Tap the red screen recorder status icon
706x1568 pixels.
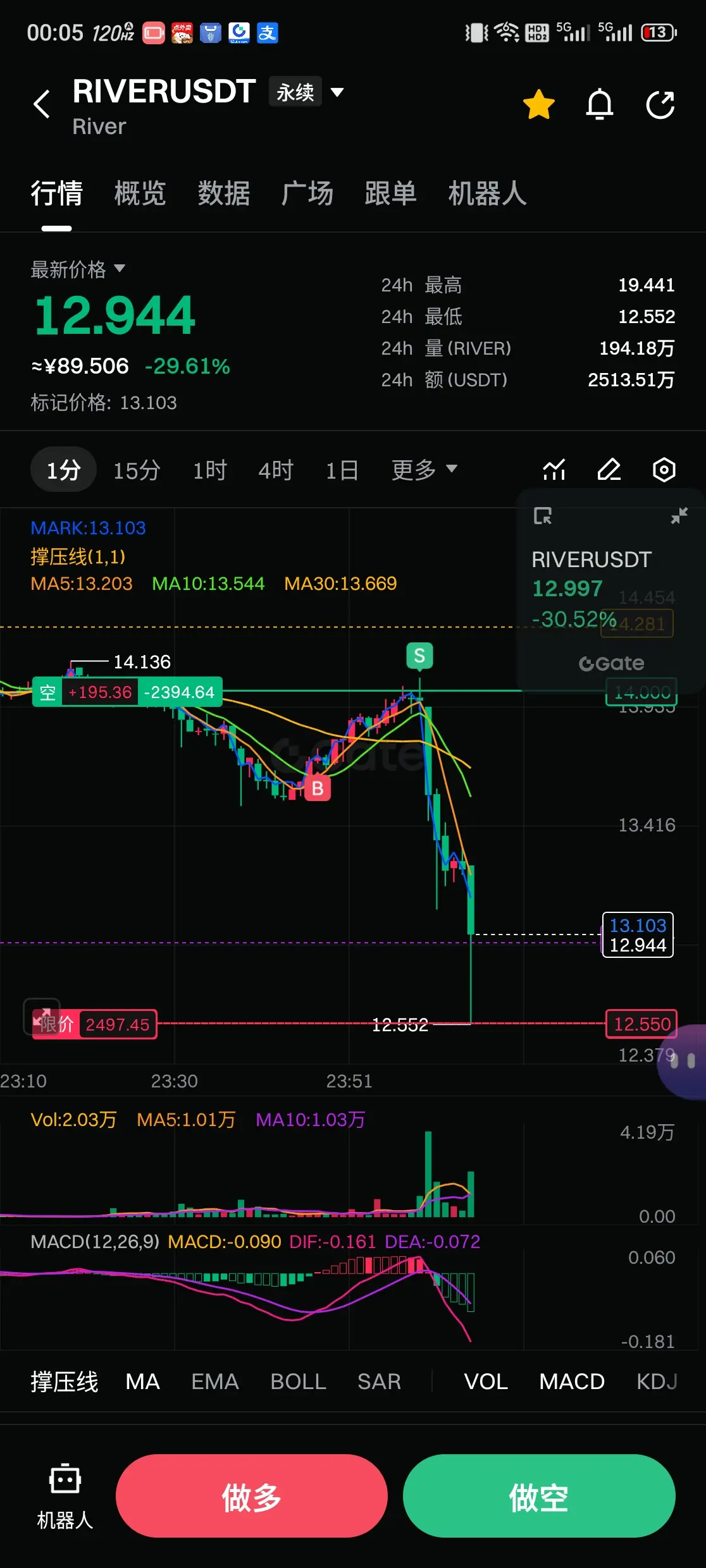[153, 33]
